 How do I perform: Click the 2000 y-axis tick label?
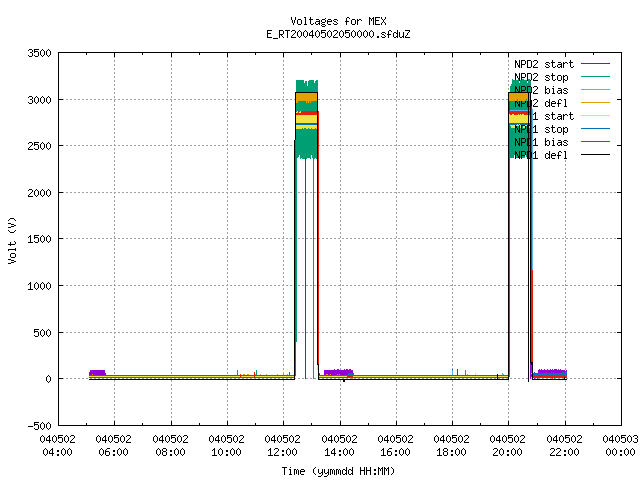point(39,193)
